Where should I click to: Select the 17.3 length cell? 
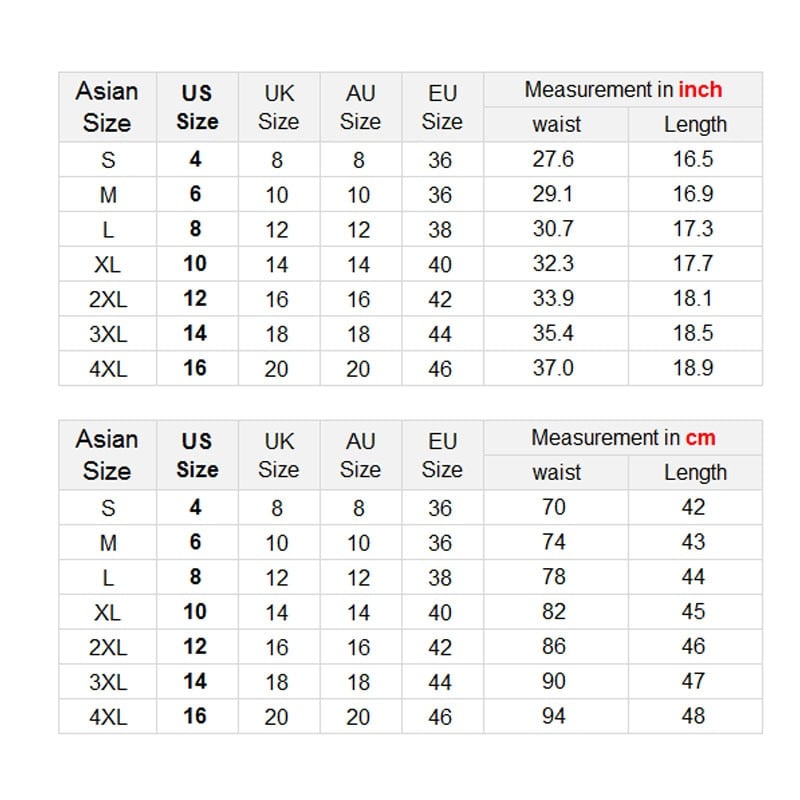click(x=693, y=229)
